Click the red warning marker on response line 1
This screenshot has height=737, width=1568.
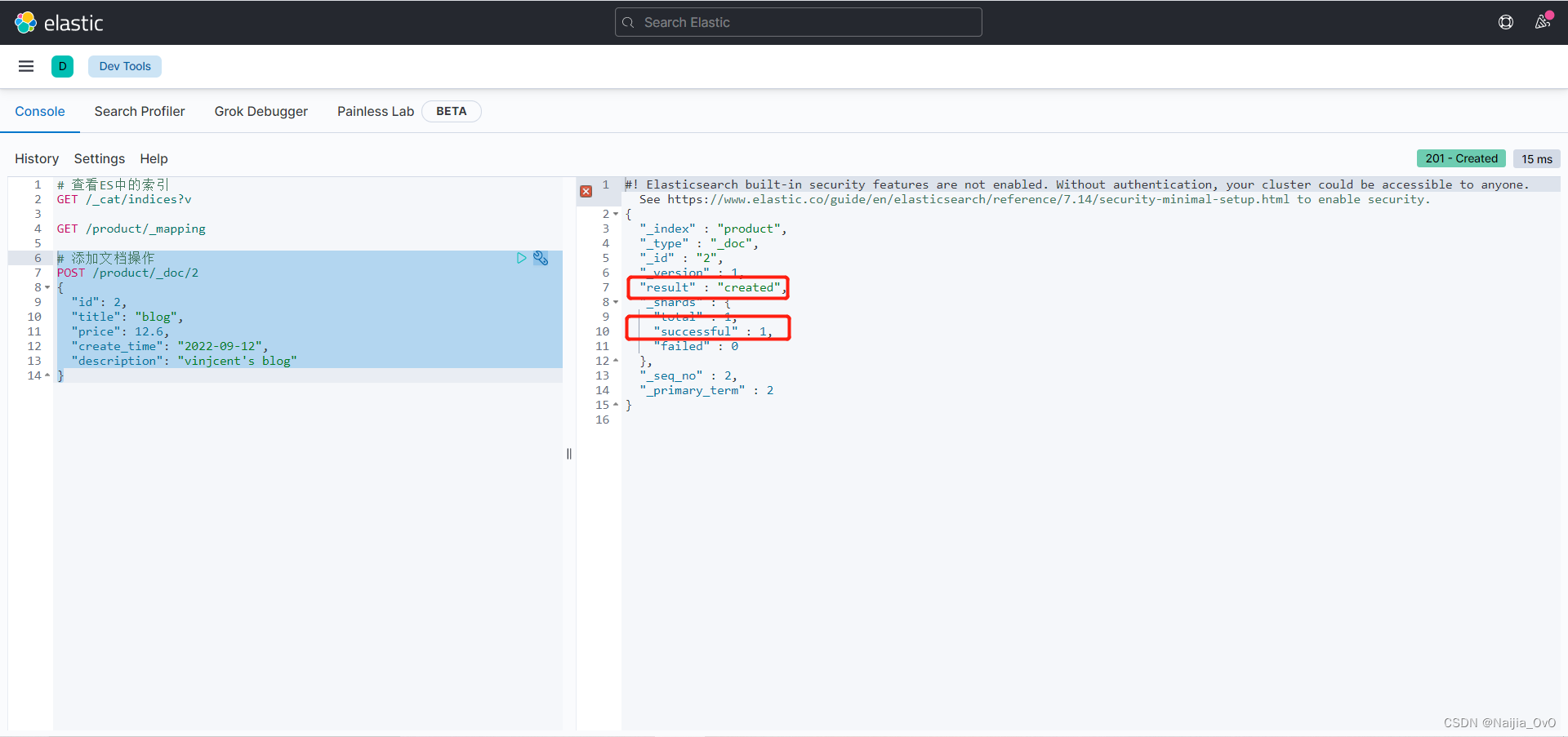pos(586,191)
